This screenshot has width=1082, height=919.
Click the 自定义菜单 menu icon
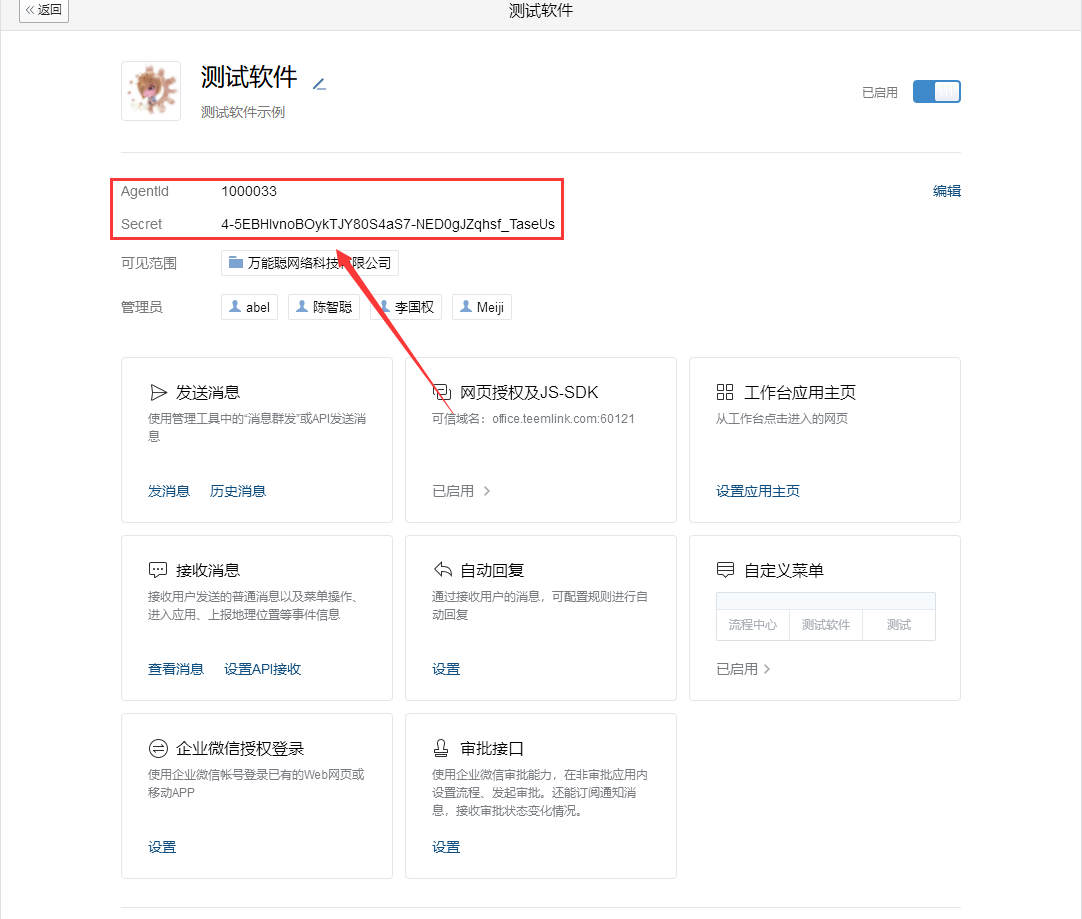pyautogui.click(x=724, y=570)
